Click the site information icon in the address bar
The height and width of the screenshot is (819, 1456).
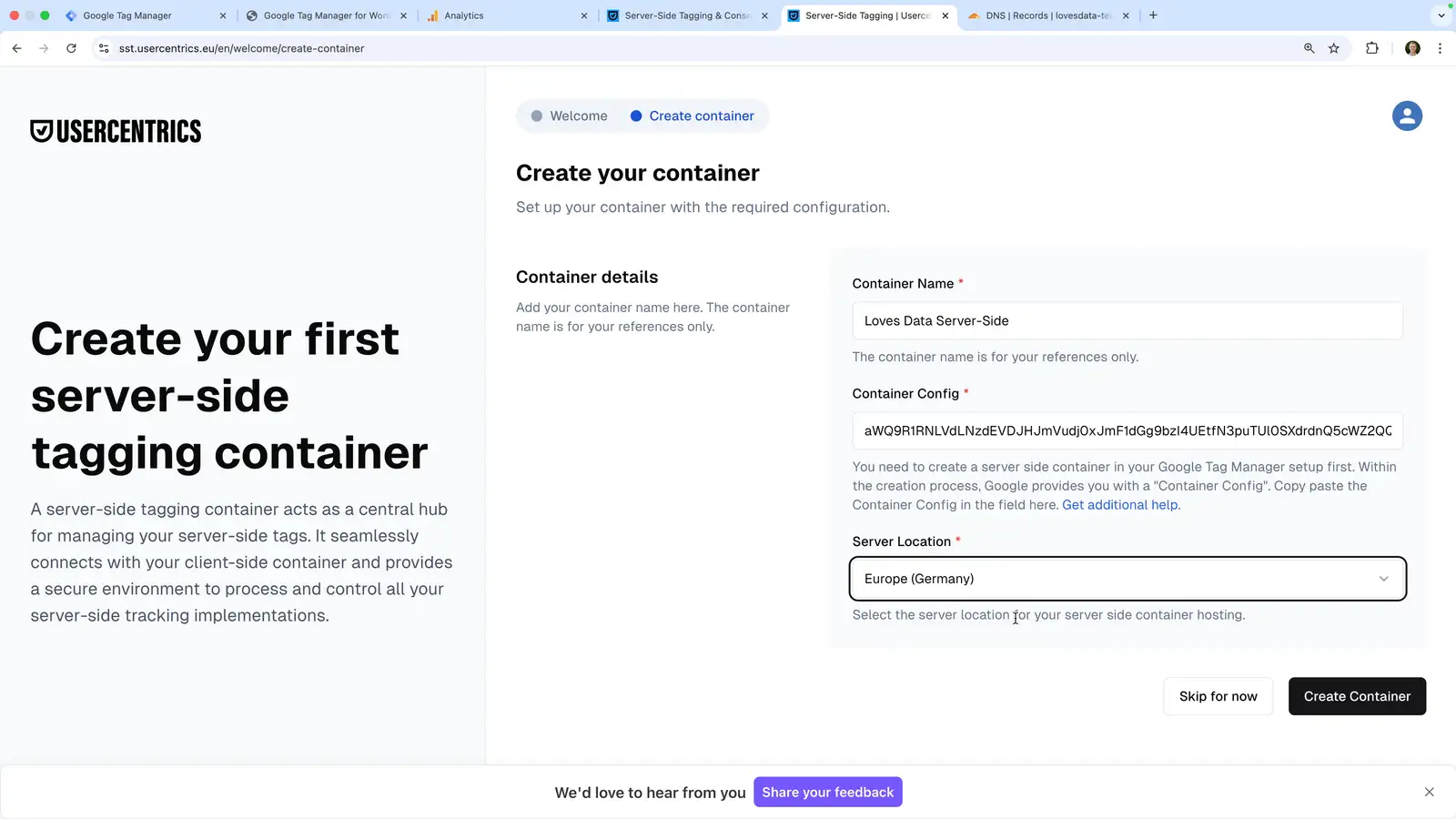pos(104,48)
